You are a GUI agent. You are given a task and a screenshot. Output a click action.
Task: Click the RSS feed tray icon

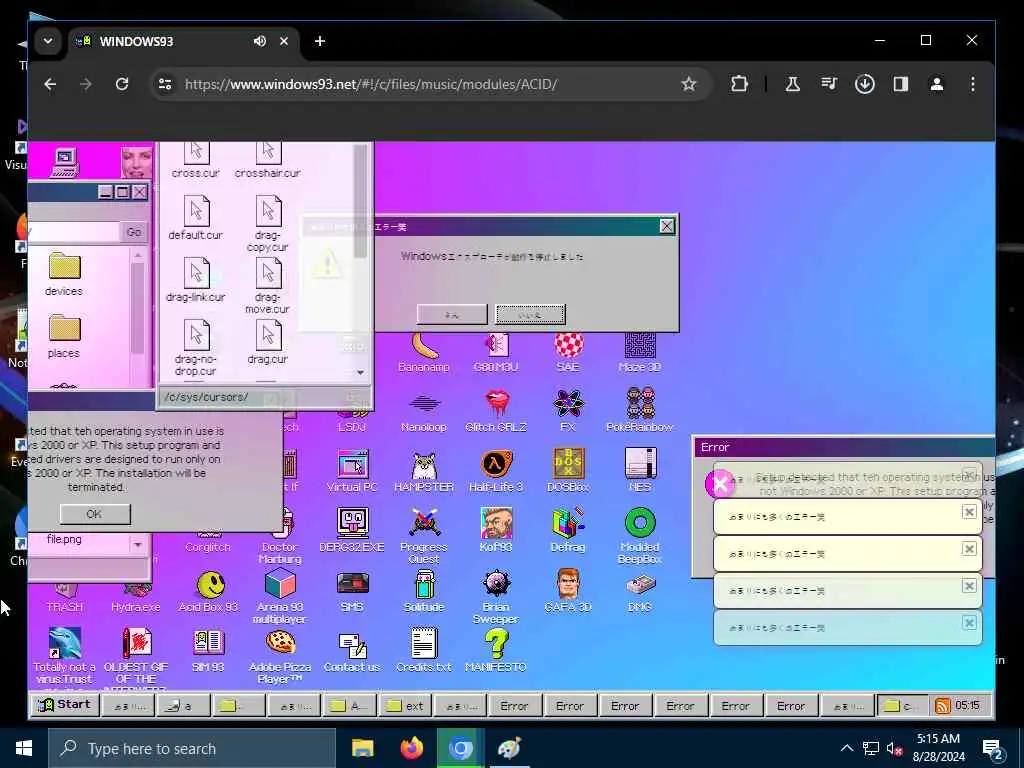pos(942,706)
